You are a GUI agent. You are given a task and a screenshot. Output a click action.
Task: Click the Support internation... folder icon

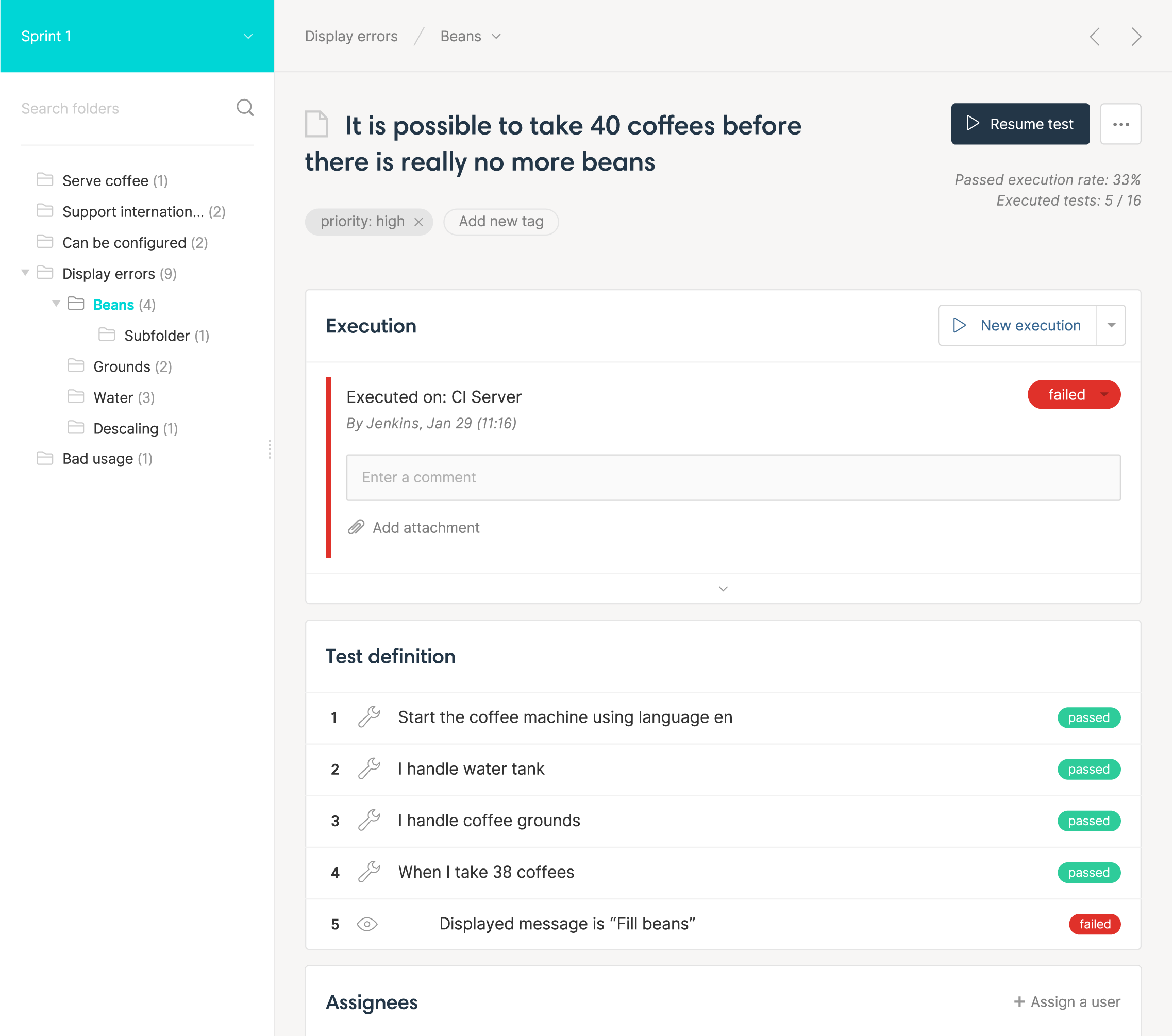(x=45, y=211)
